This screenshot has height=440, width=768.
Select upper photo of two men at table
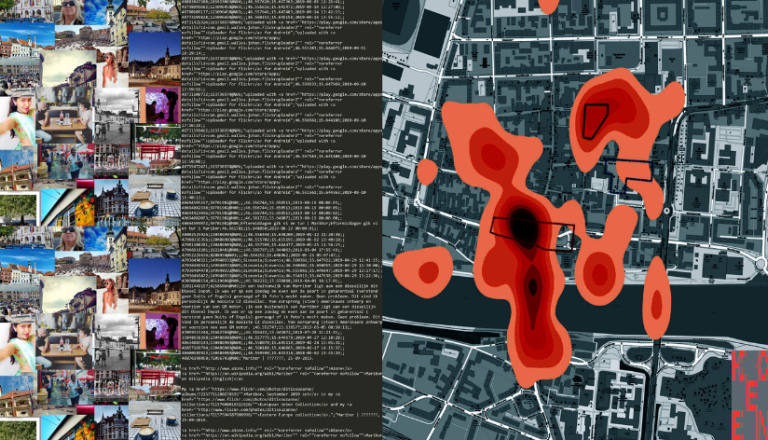[x=63, y=118]
